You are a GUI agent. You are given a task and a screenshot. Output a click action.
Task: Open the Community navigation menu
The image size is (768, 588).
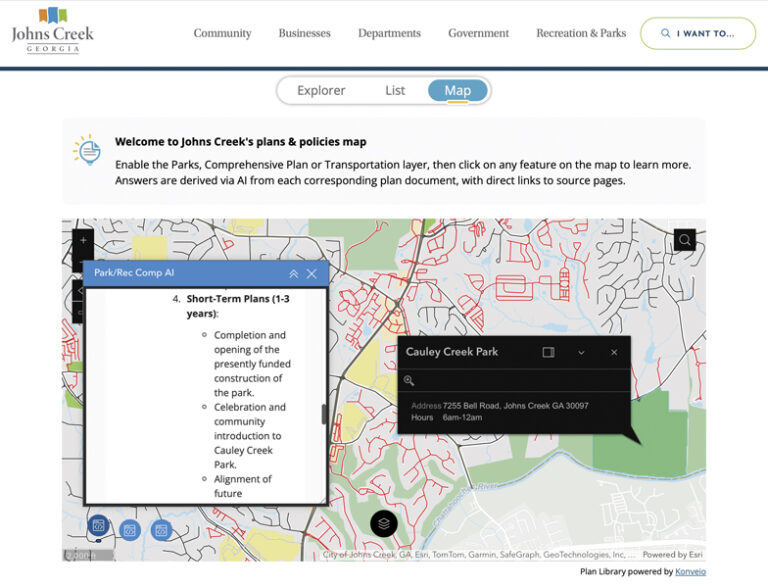222,33
